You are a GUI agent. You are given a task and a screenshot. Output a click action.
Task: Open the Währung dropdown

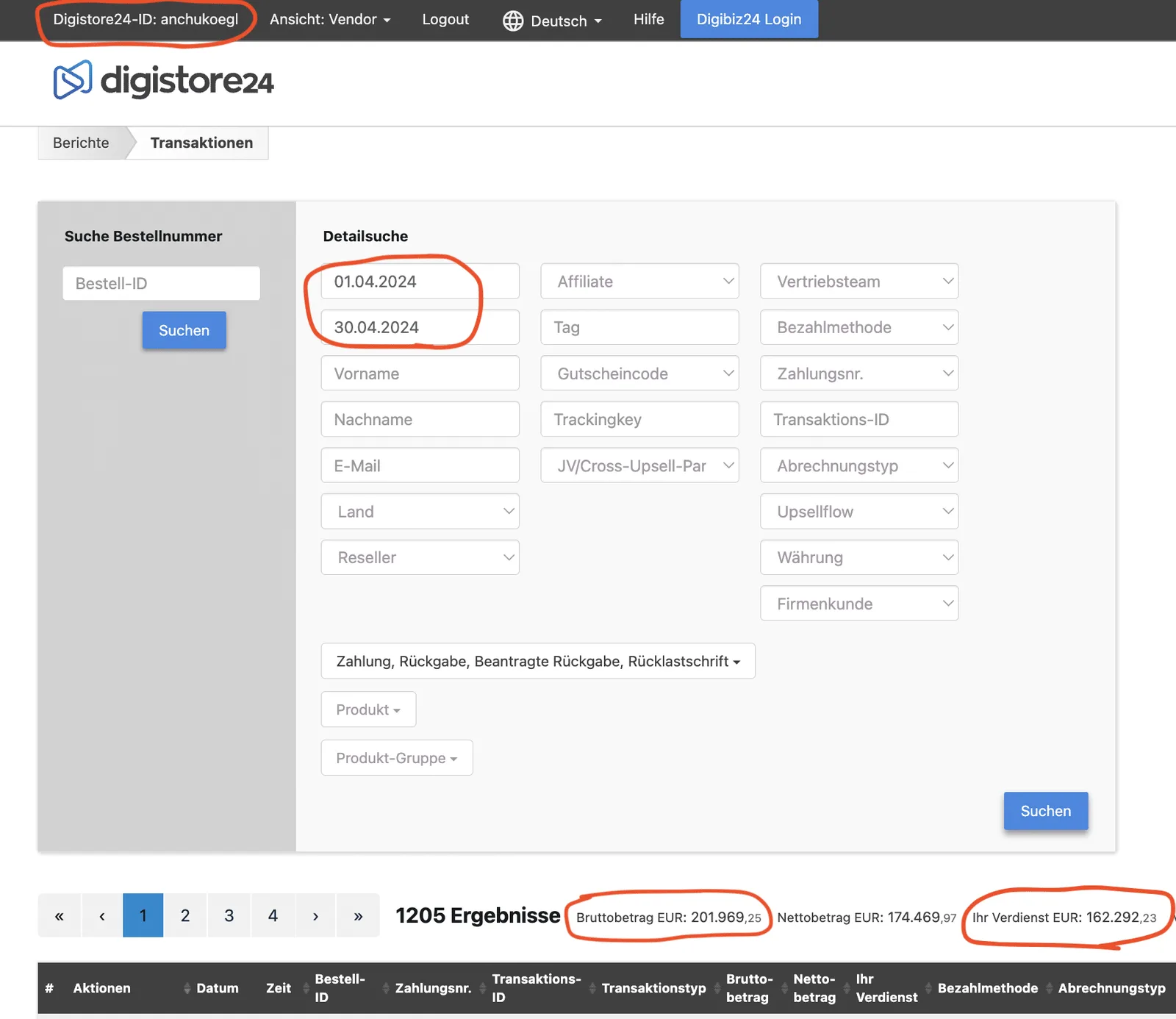[x=859, y=557]
